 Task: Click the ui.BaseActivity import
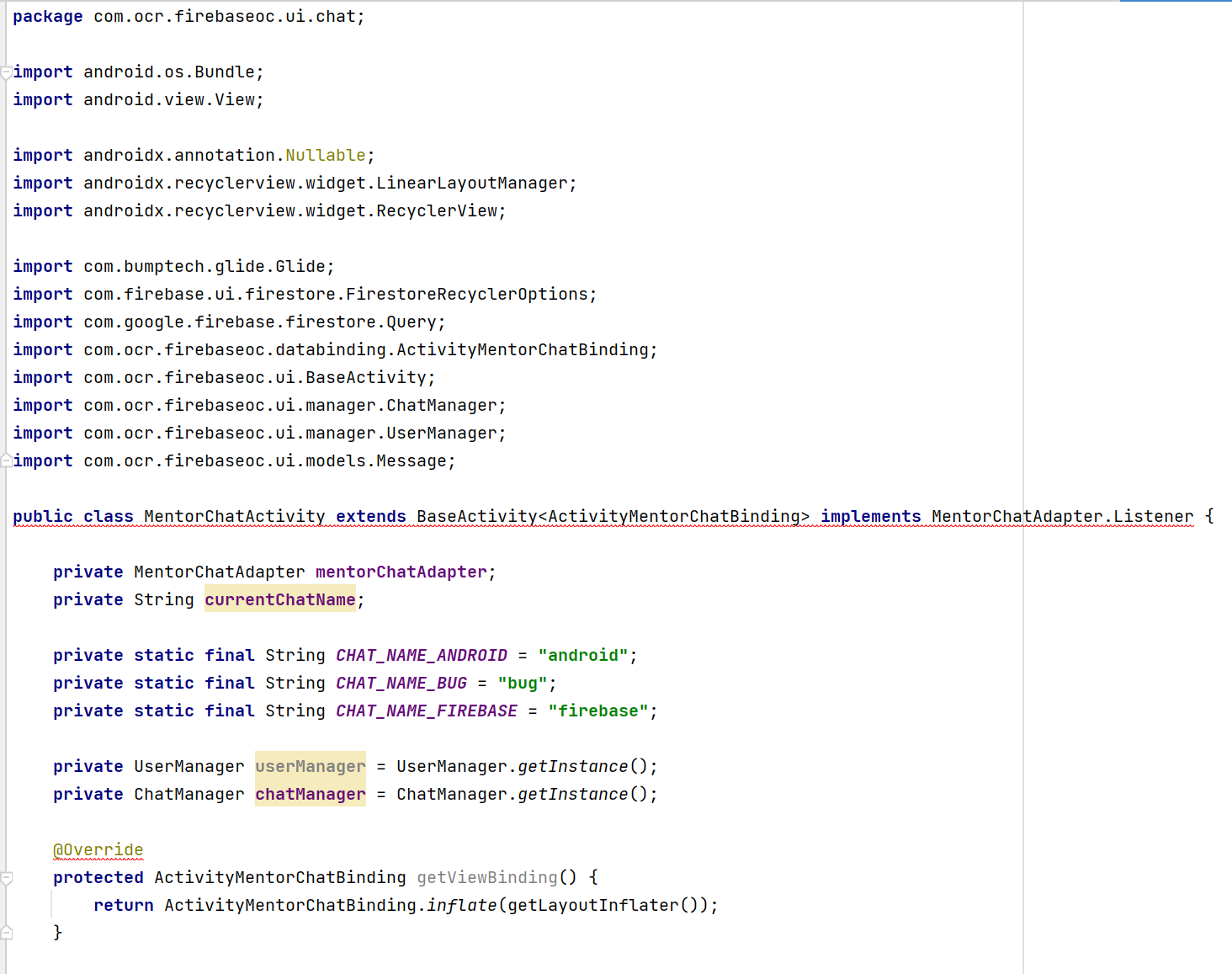225,378
